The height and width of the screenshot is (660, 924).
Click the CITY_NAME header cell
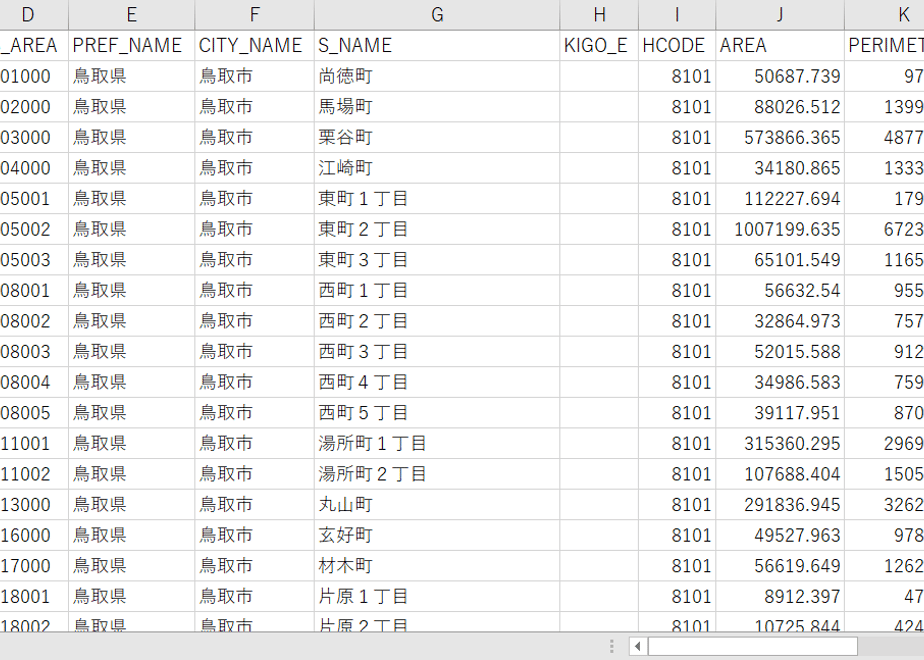[x=254, y=45]
